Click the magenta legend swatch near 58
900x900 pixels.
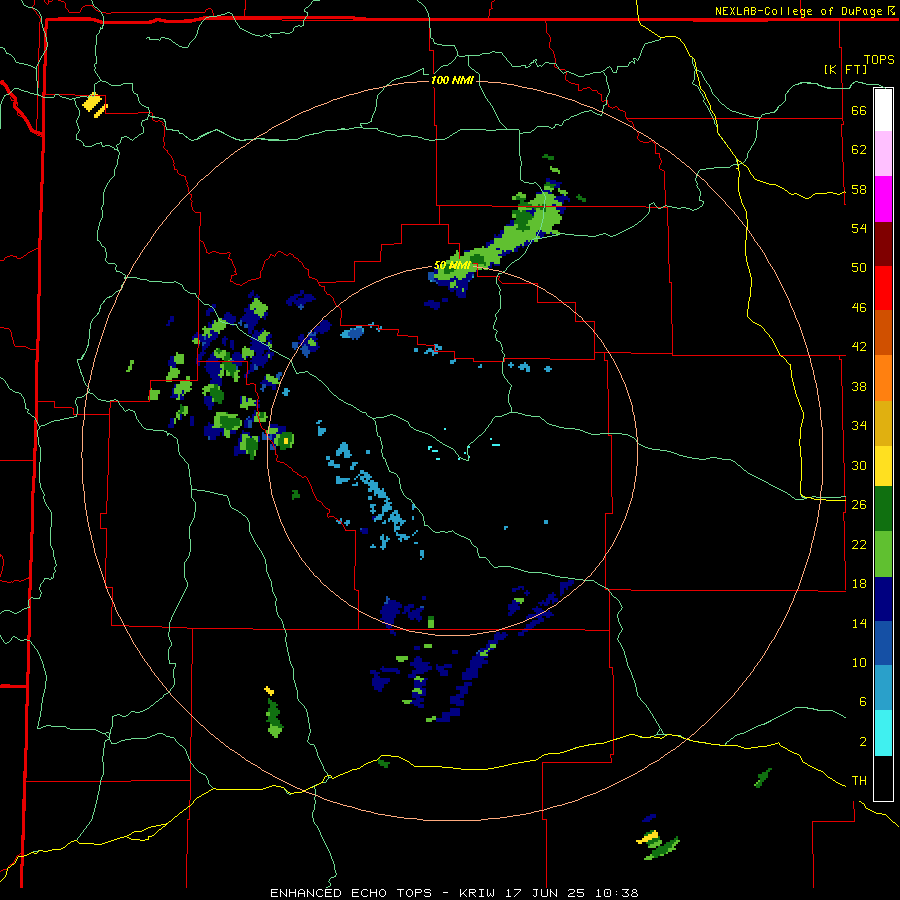click(883, 199)
